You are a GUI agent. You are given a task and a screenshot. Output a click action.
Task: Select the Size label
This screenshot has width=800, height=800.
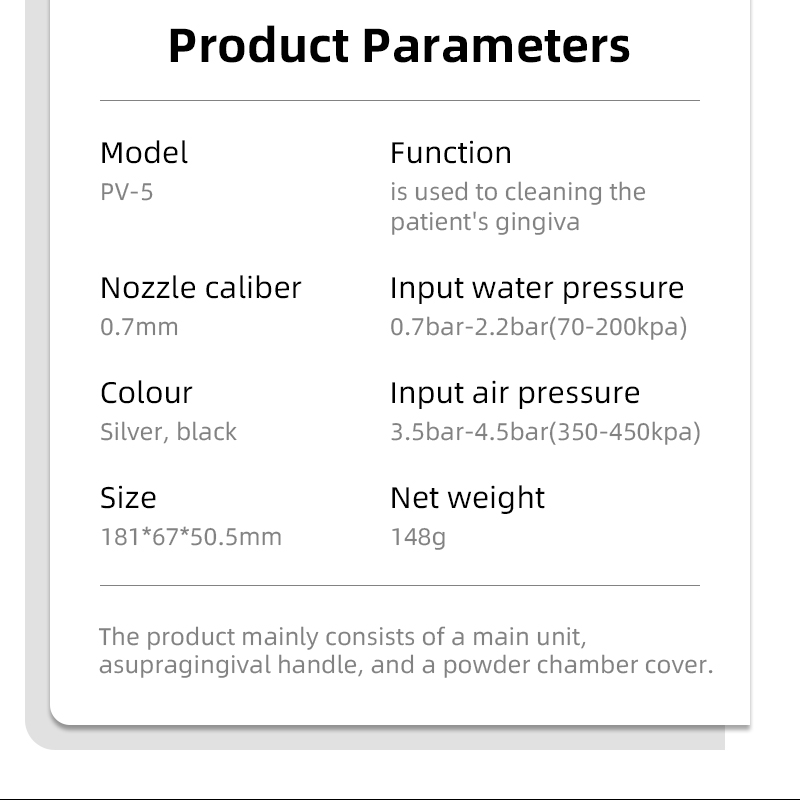coord(128,498)
